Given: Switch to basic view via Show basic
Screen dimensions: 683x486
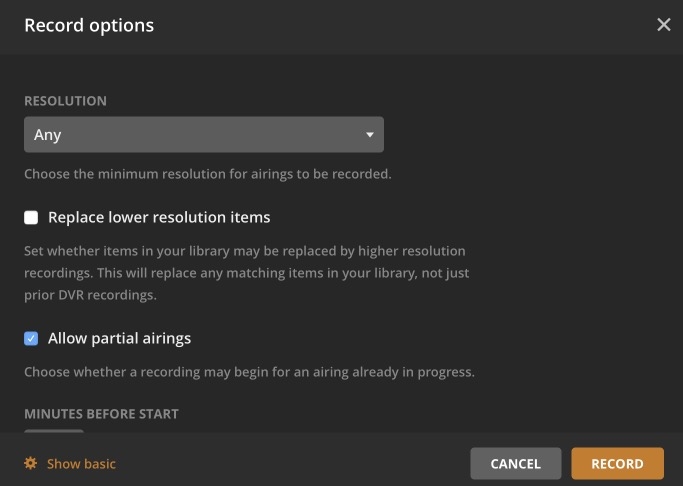Looking at the screenshot, I should 81,464.
